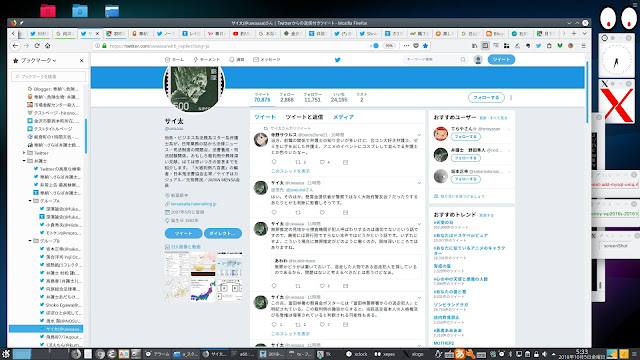Open the Firefox Library toolbar icon
Image resolution: width=640 pixels, height=360 pixels.
[x=474, y=46]
